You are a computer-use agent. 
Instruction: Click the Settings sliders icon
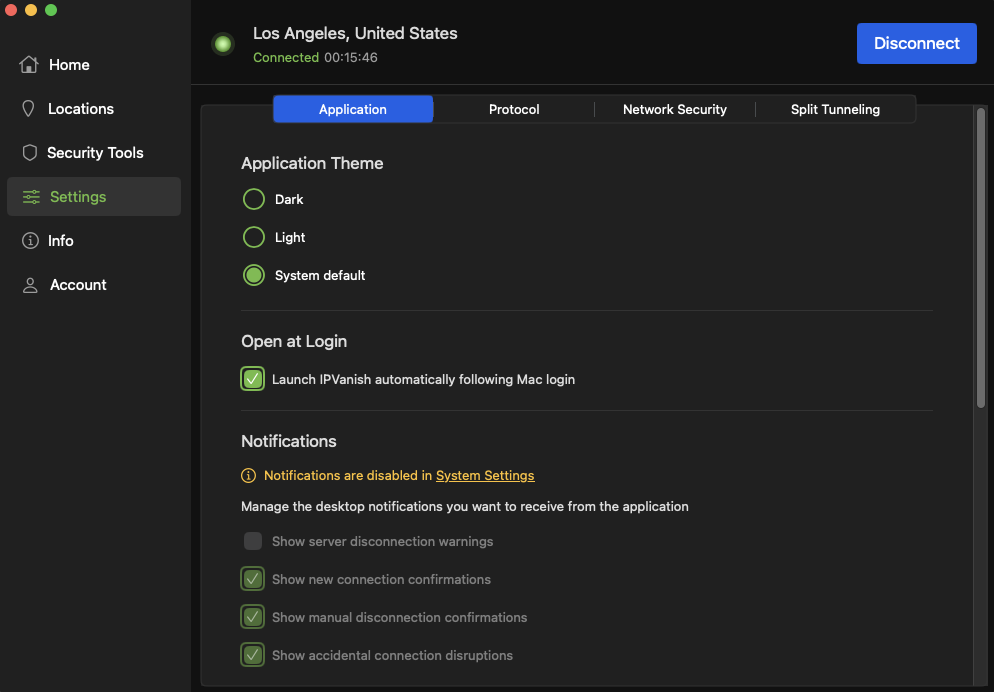[x=30, y=196]
